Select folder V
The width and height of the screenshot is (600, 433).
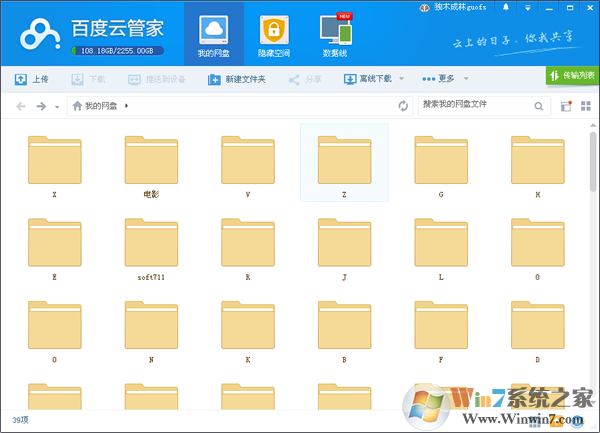[x=248, y=166]
